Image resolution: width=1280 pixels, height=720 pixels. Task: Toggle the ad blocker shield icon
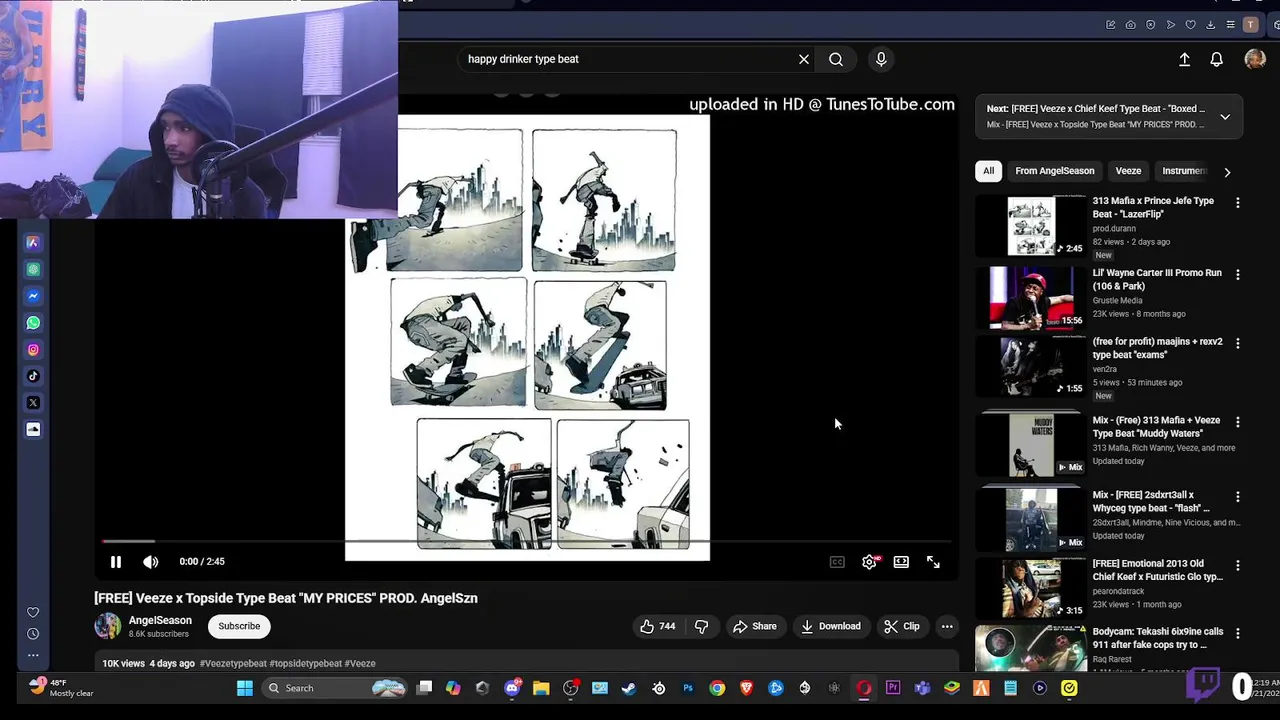[1150, 25]
